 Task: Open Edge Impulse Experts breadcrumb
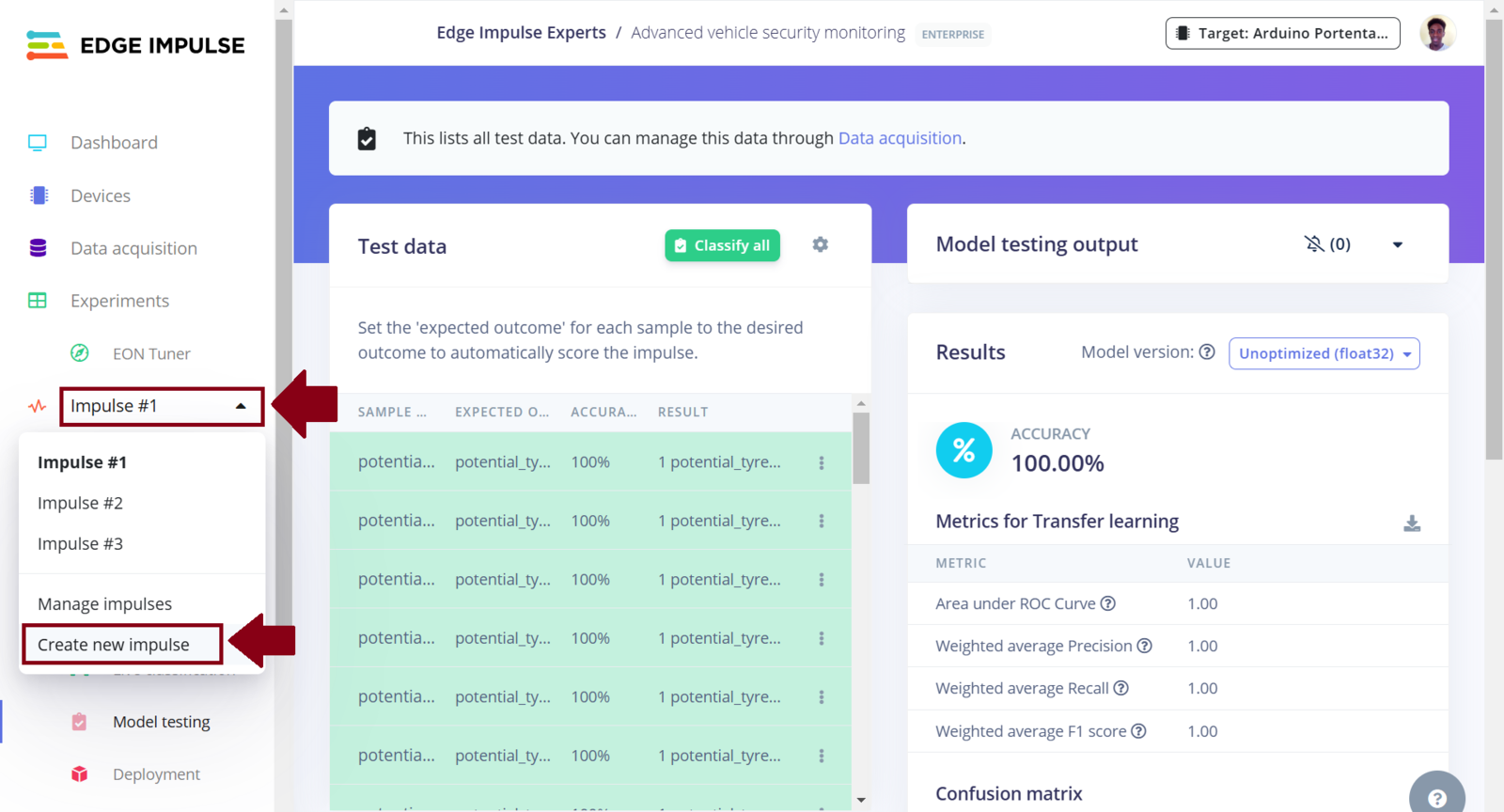521,32
